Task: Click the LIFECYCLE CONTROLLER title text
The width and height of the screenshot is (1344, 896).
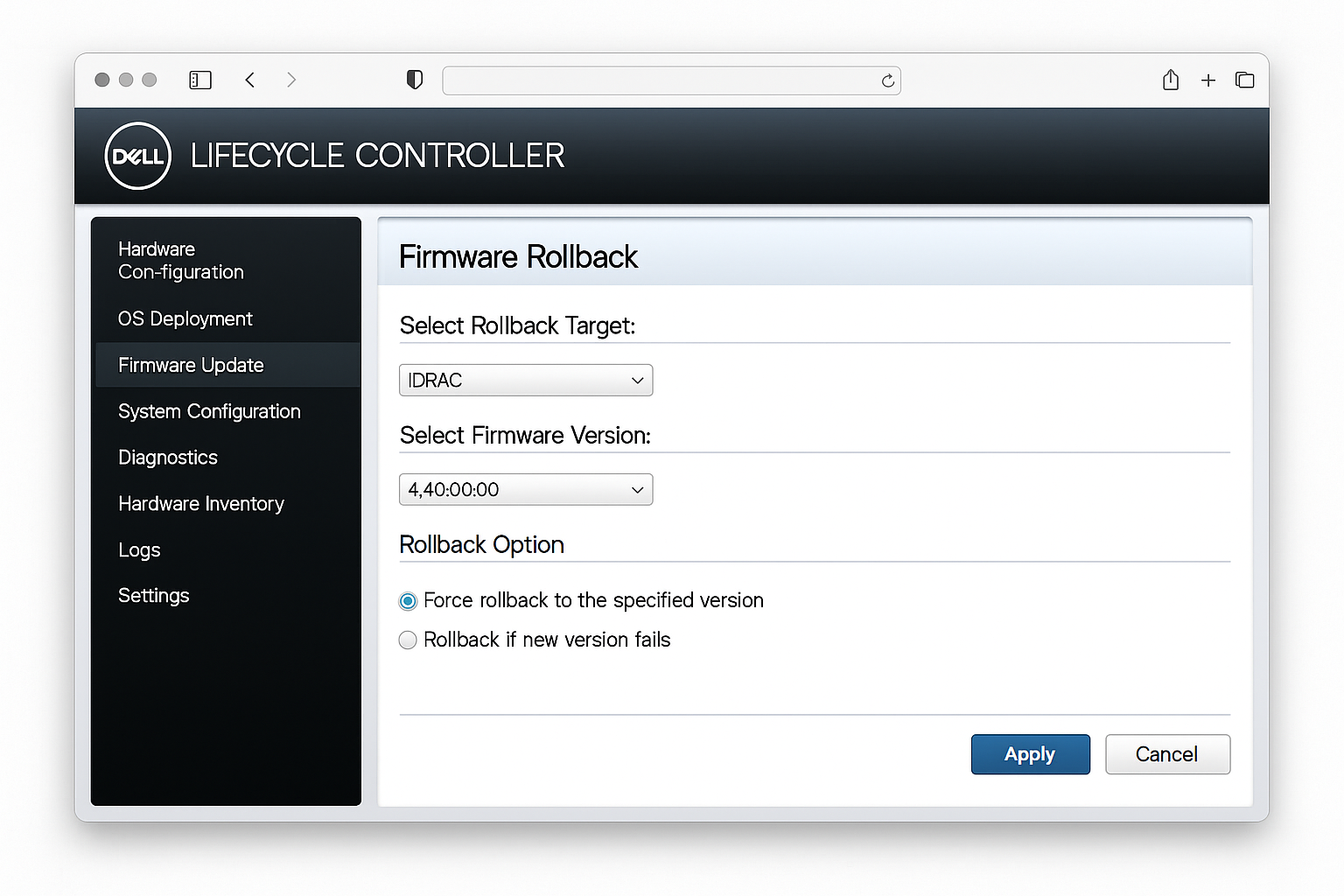Action: pos(377,156)
